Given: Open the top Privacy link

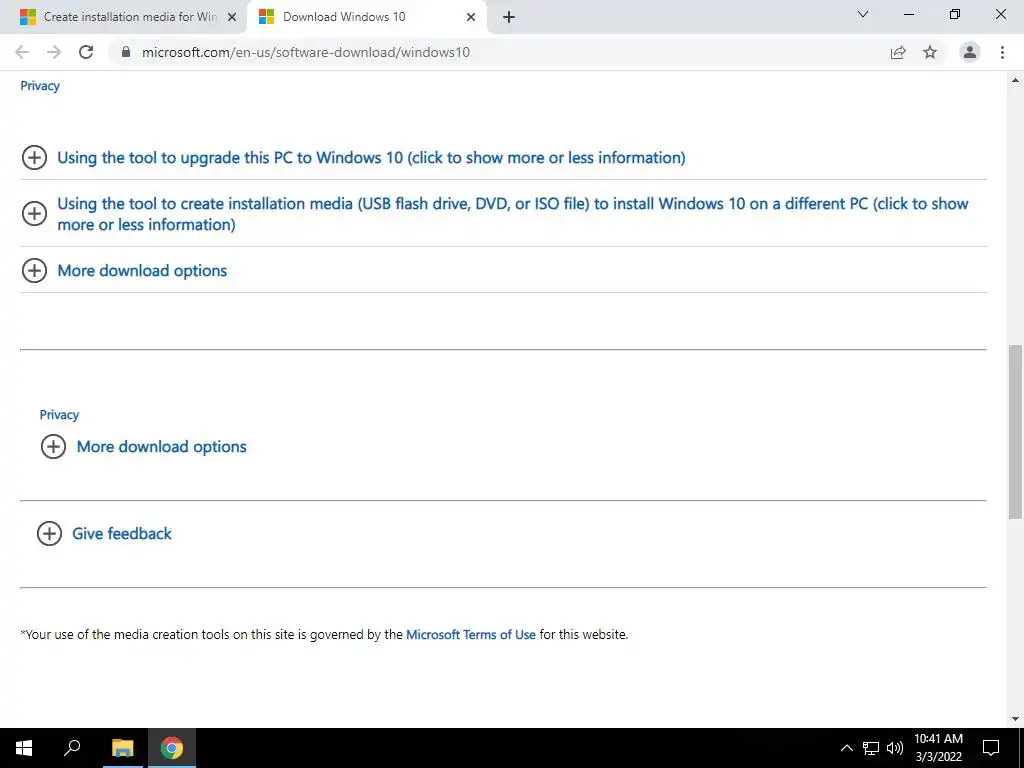Looking at the screenshot, I should (40, 86).
